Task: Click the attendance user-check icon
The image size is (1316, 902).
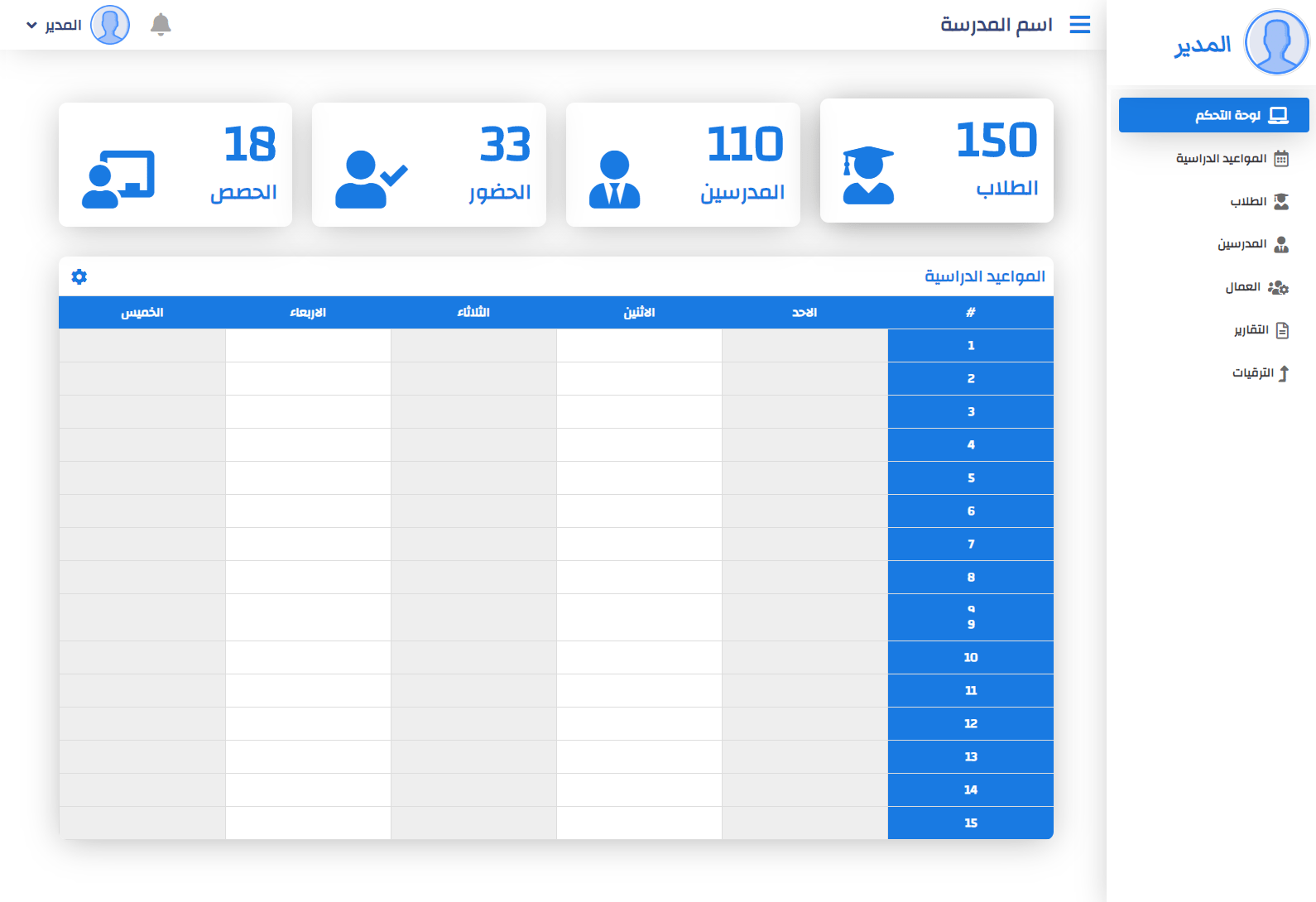Action: pyautogui.click(x=371, y=180)
